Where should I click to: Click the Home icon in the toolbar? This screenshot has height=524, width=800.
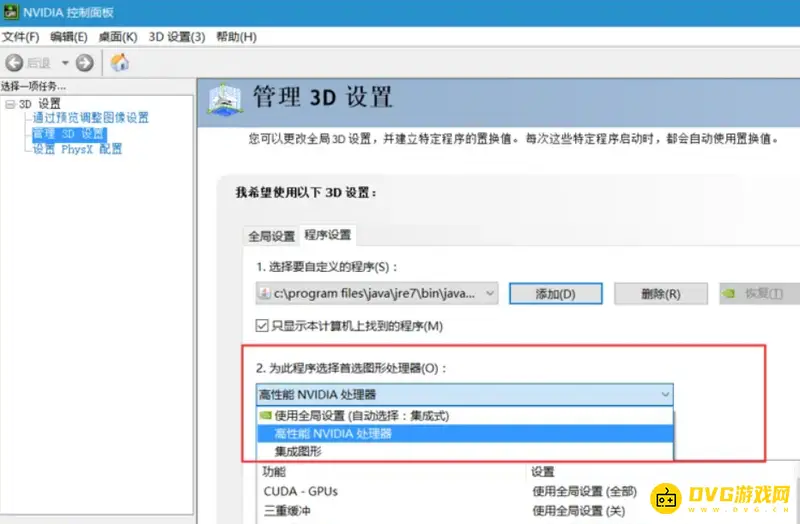(119, 62)
